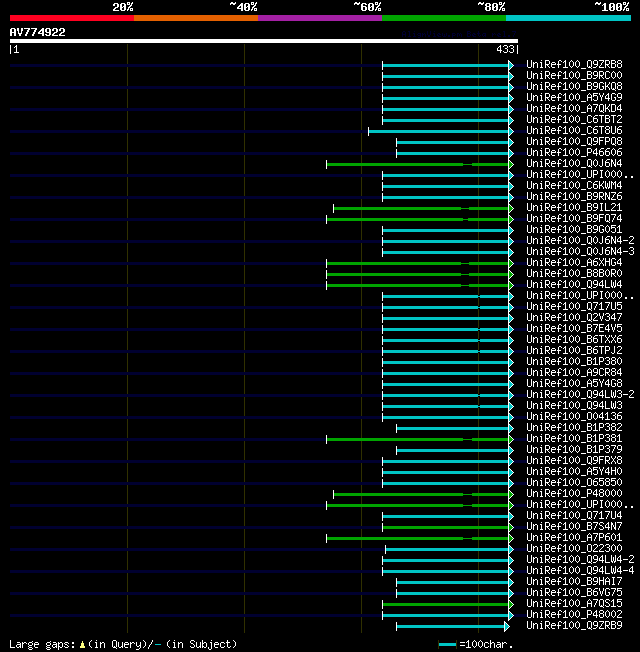Select the UniRef100_B6VG75 label

pos(574,593)
